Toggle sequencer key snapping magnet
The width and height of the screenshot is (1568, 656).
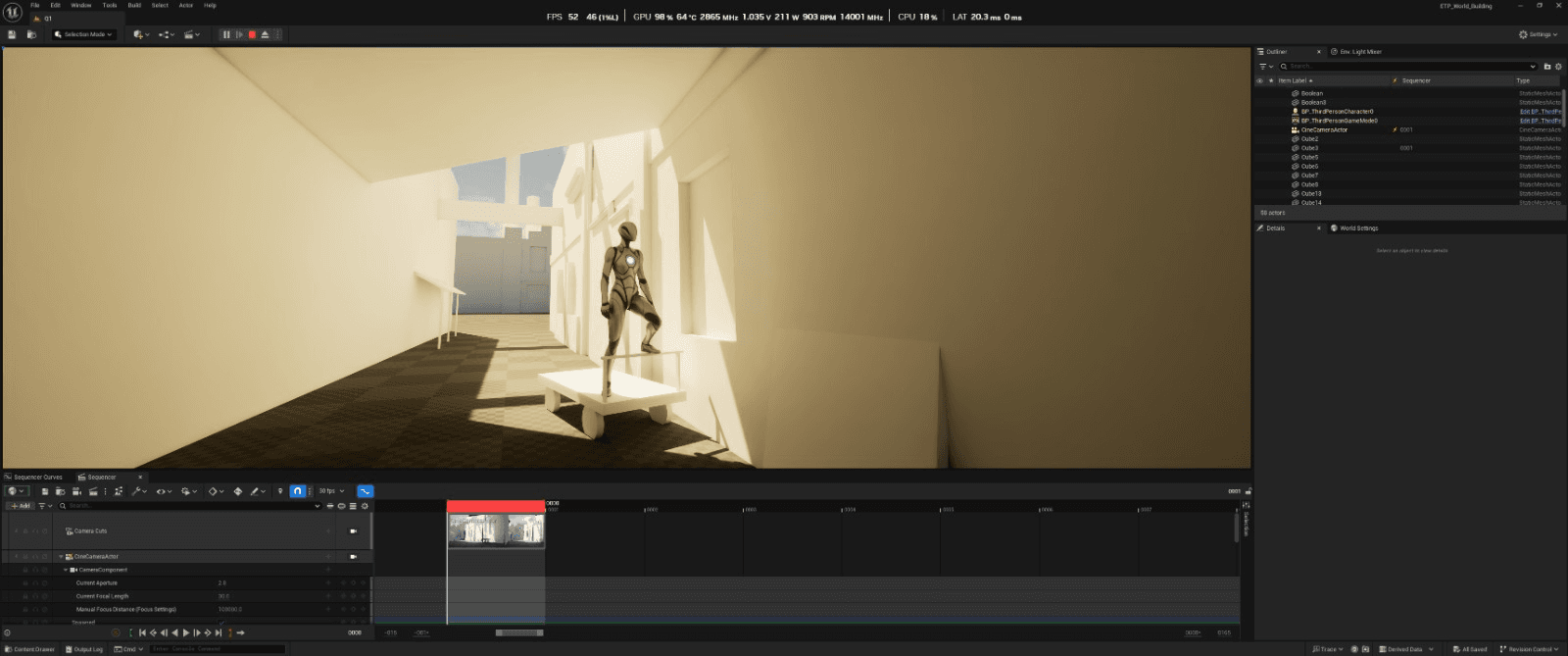pyautogui.click(x=297, y=491)
